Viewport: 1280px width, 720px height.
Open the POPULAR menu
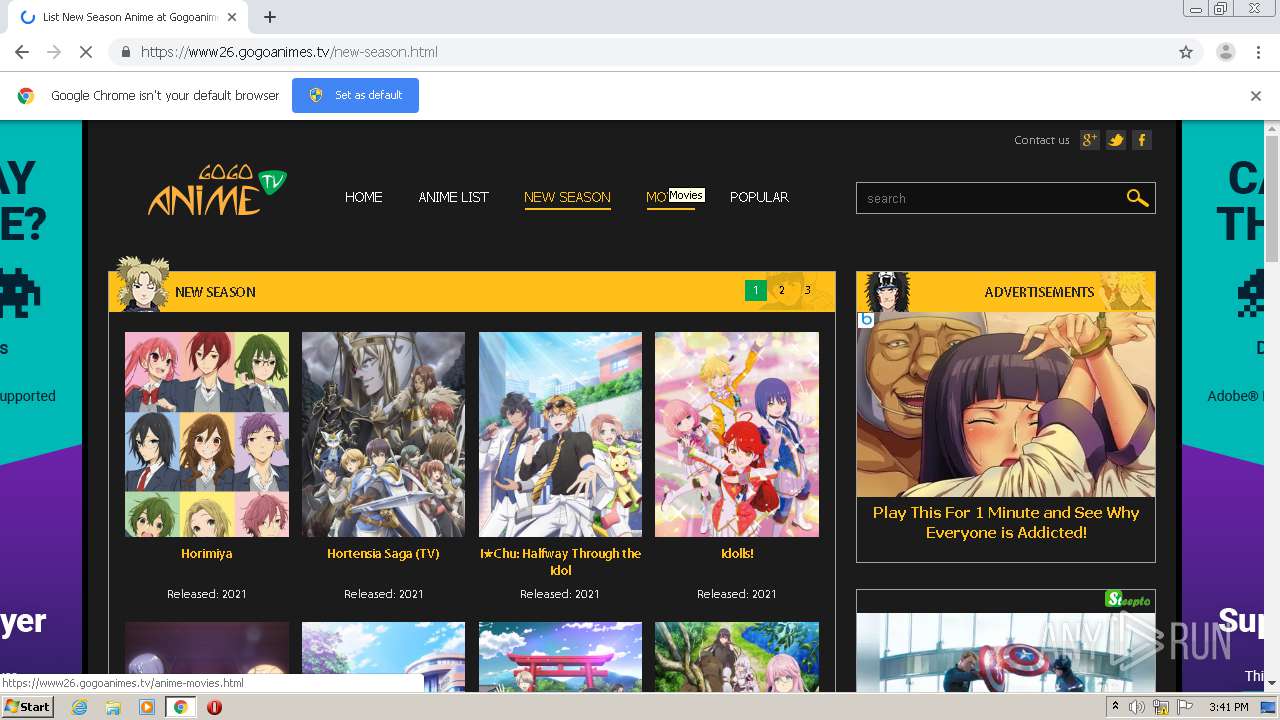[x=759, y=197]
